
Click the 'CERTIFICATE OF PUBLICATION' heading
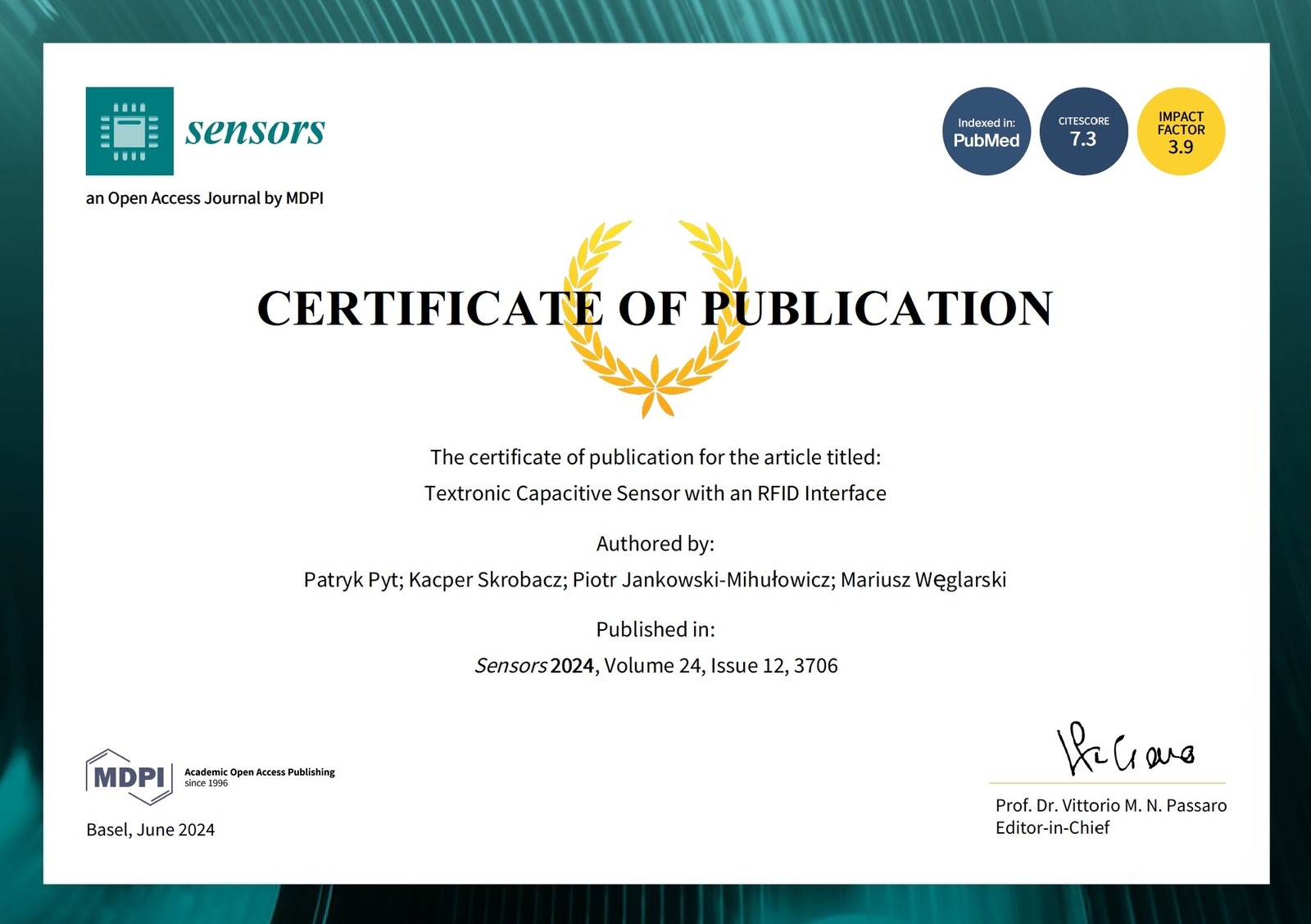coord(655,308)
